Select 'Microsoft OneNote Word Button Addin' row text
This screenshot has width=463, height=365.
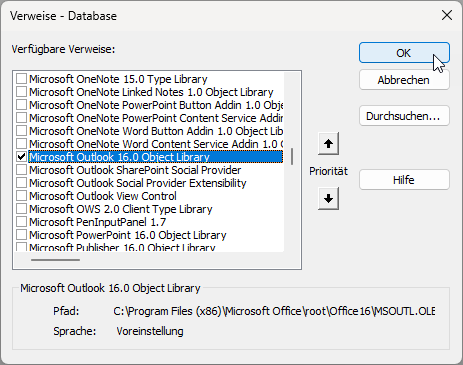(x=156, y=131)
